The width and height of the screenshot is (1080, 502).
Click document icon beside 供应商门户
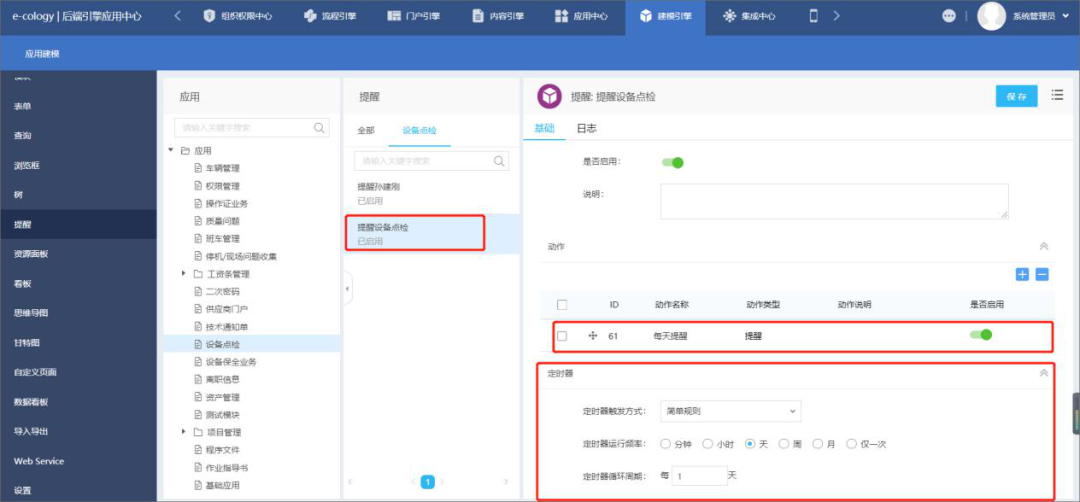[198, 308]
